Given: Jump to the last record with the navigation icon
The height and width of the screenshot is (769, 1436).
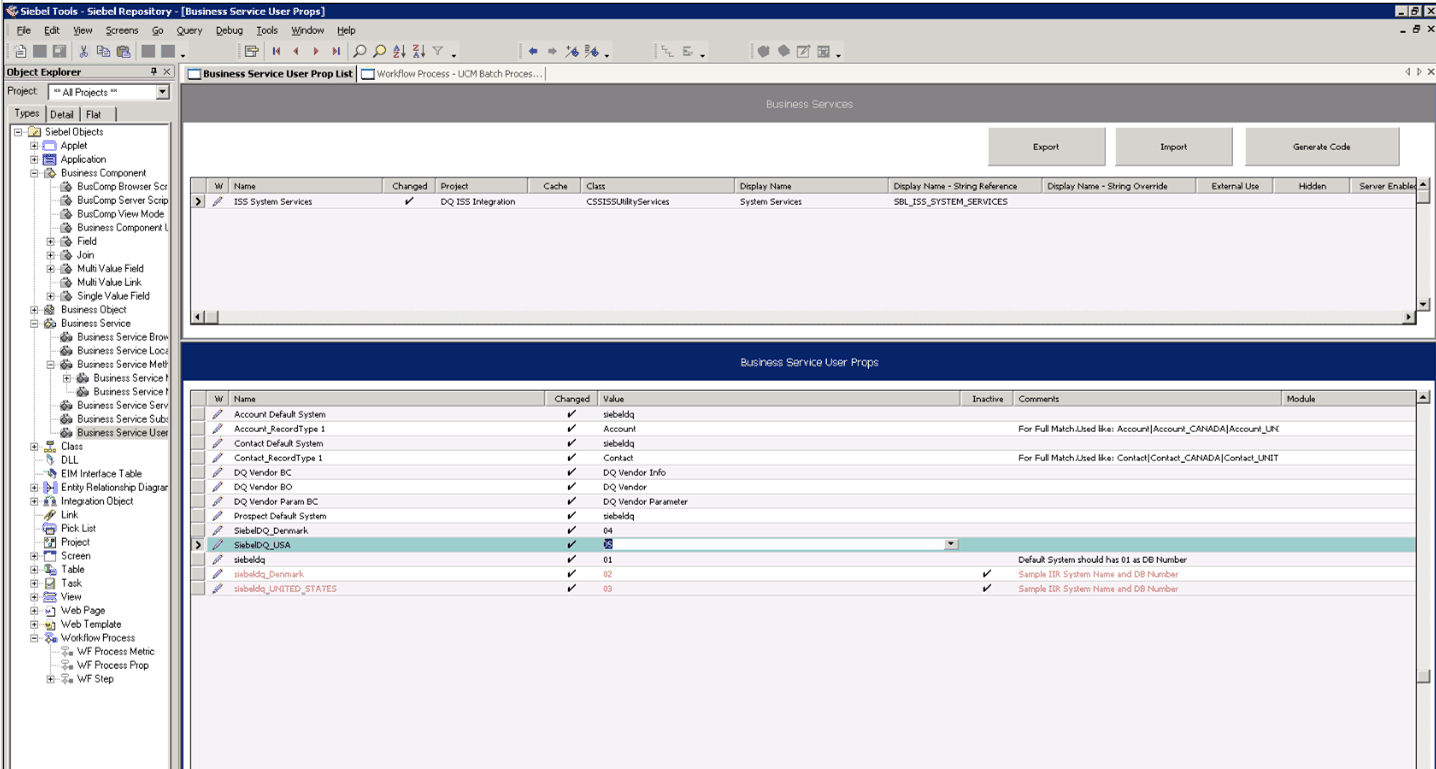Looking at the screenshot, I should pos(336,51).
